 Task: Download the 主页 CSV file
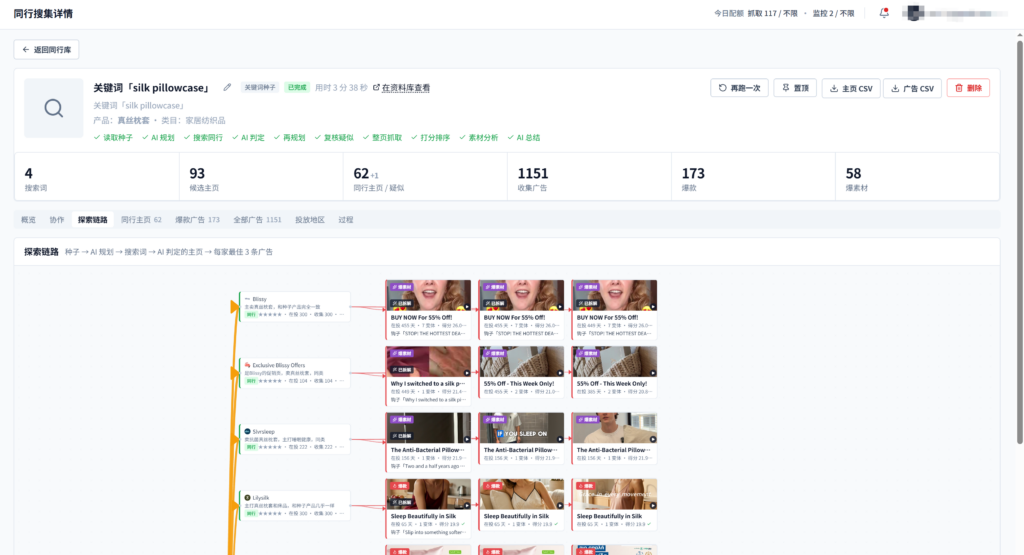pos(851,88)
